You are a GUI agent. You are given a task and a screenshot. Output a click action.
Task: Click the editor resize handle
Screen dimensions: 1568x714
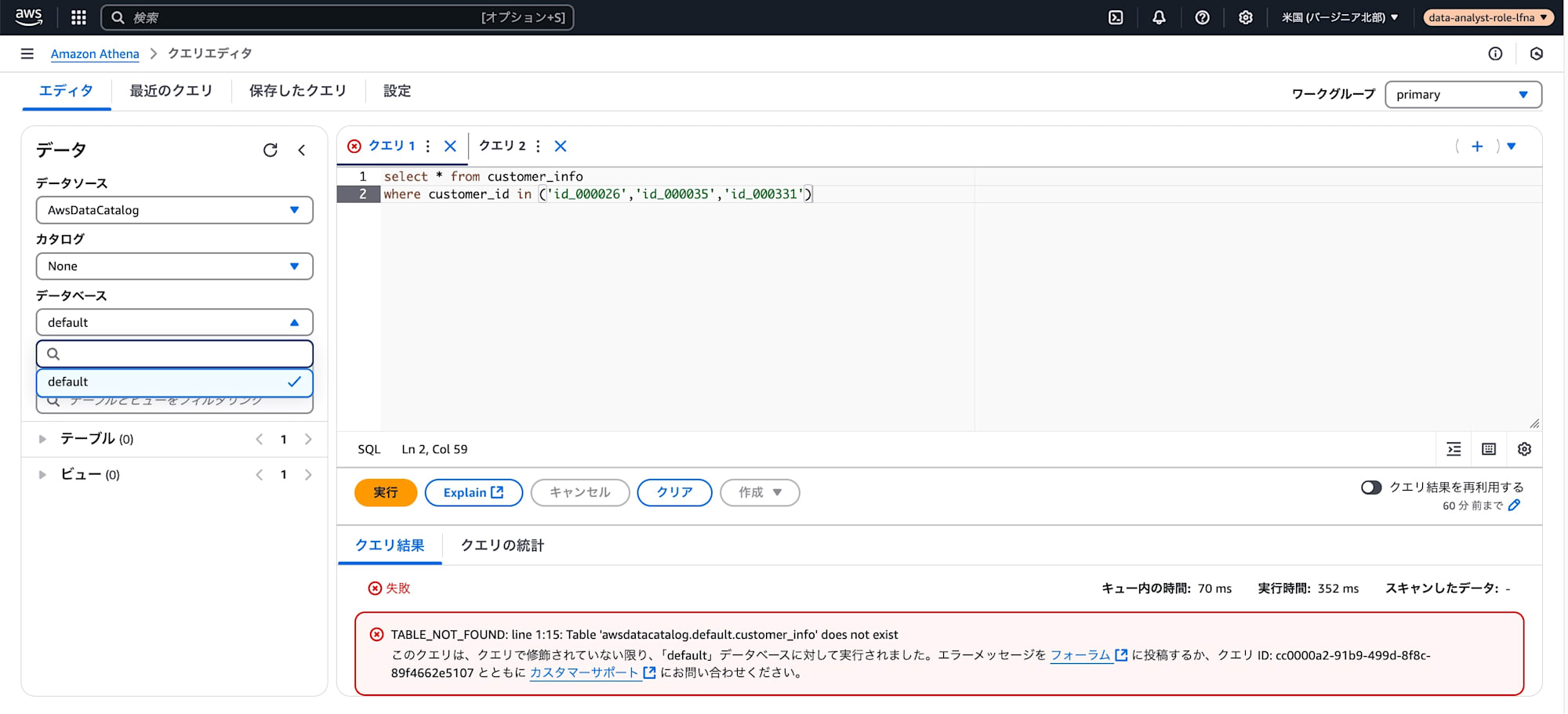(x=1534, y=423)
